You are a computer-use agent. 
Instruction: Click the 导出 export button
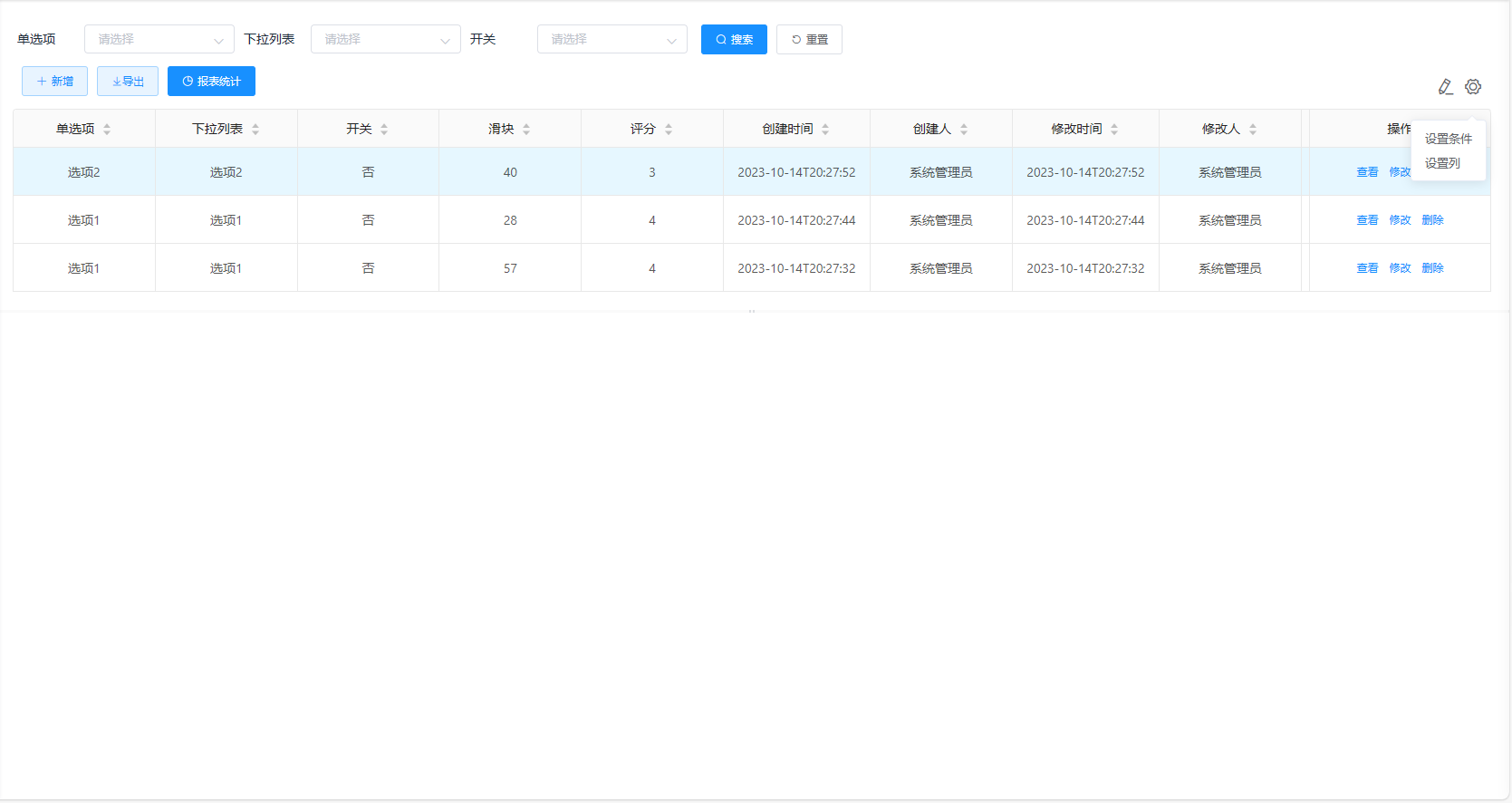[128, 81]
